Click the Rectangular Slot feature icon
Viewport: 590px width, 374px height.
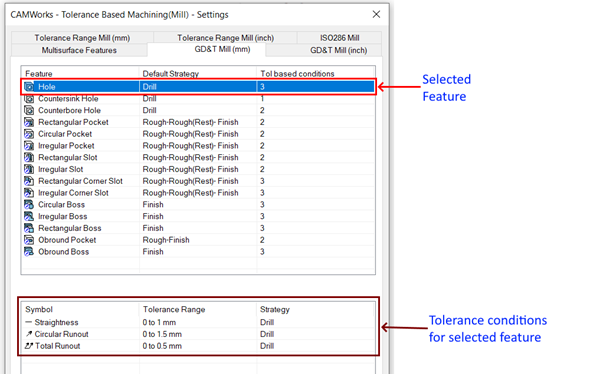click(29, 157)
